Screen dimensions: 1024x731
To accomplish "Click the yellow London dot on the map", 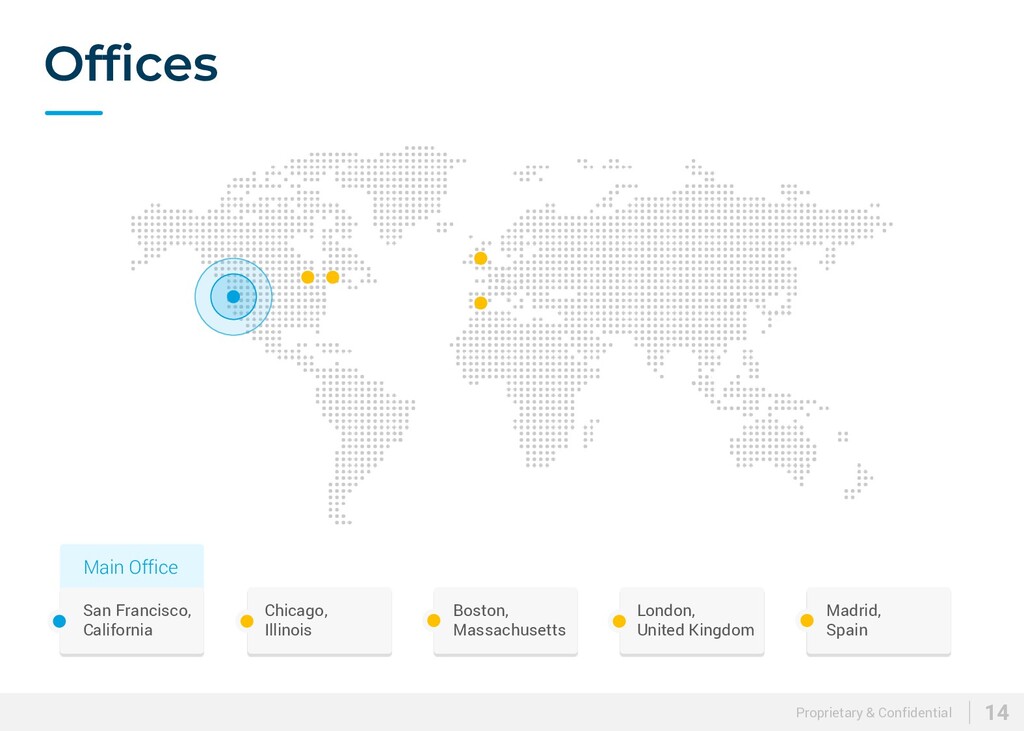I will pos(481,258).
